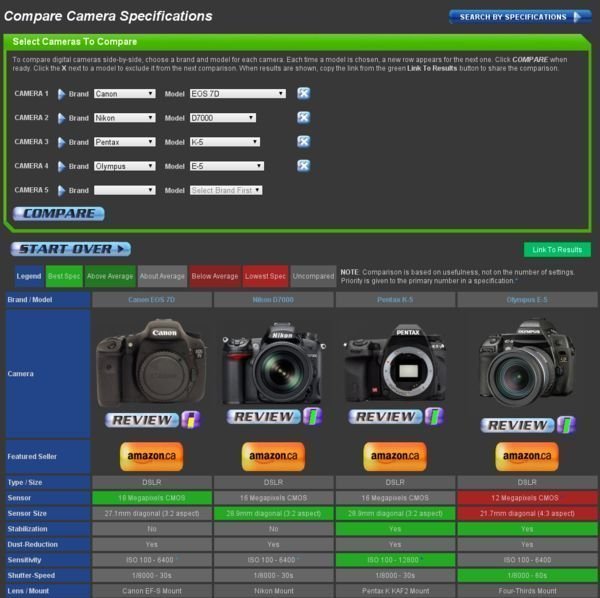Open Camera 1 Model dropdown showing EOS 7D
The width and height of the screenshot is (600, 598).
point(238,94)
